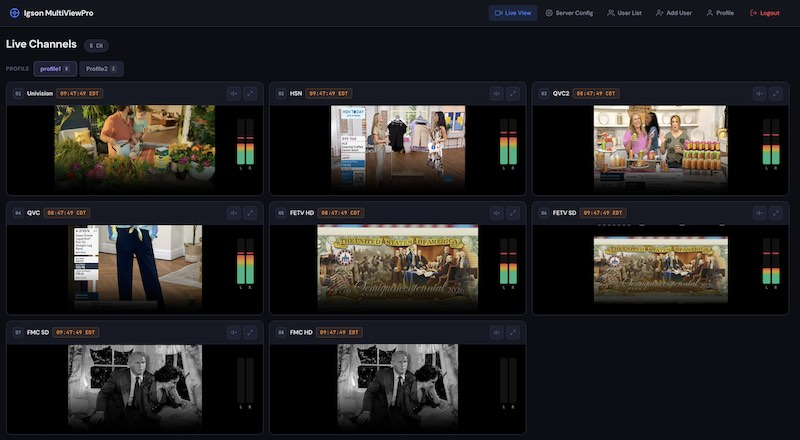Click the HSN video thumbnail
The width and height of the screenshot is (800, 440).
pos(398,148)
